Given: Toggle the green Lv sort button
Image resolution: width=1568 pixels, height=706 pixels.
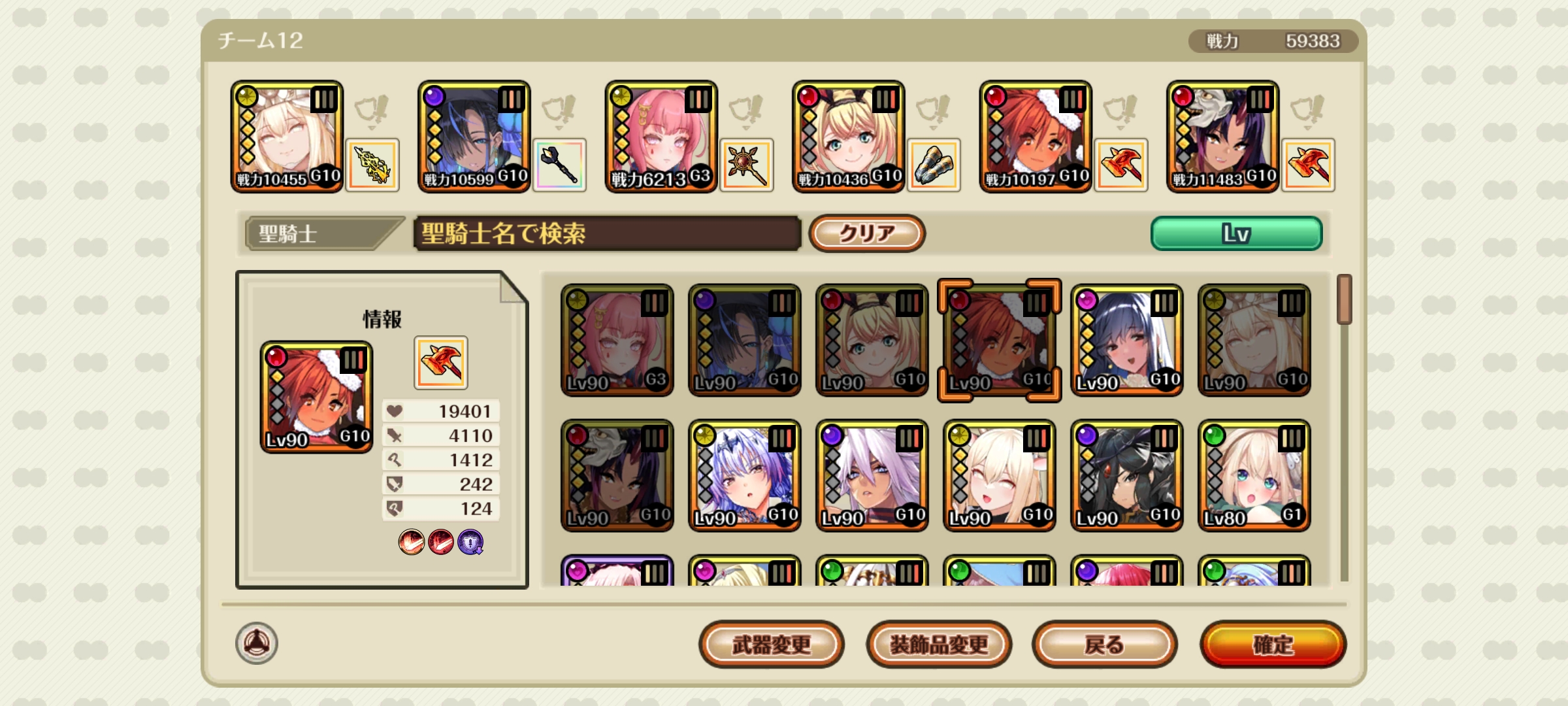Looking at the screenshot, I should coord(1236,233).
